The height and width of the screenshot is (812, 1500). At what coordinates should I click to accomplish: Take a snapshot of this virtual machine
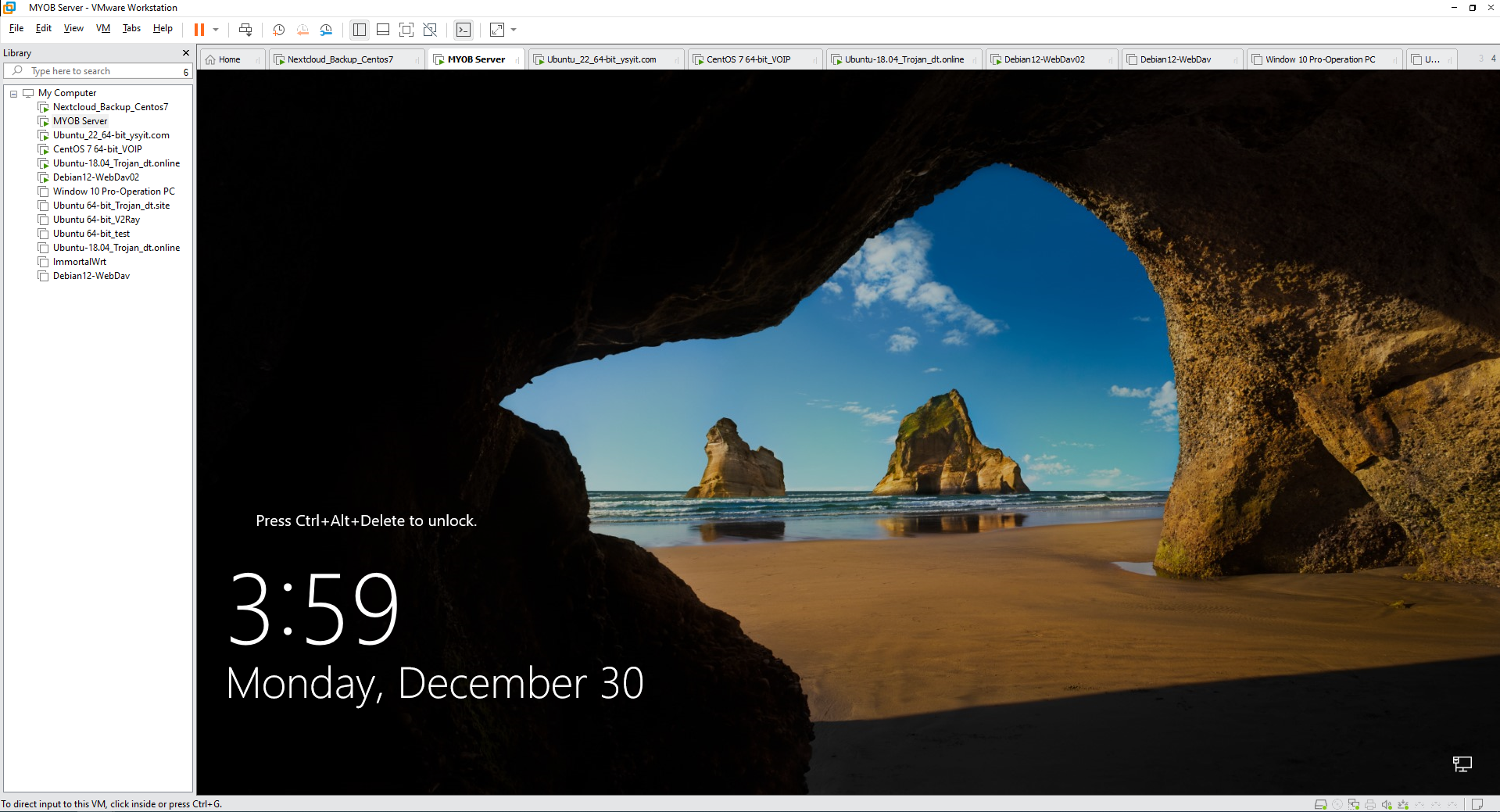tap(278, 30)
